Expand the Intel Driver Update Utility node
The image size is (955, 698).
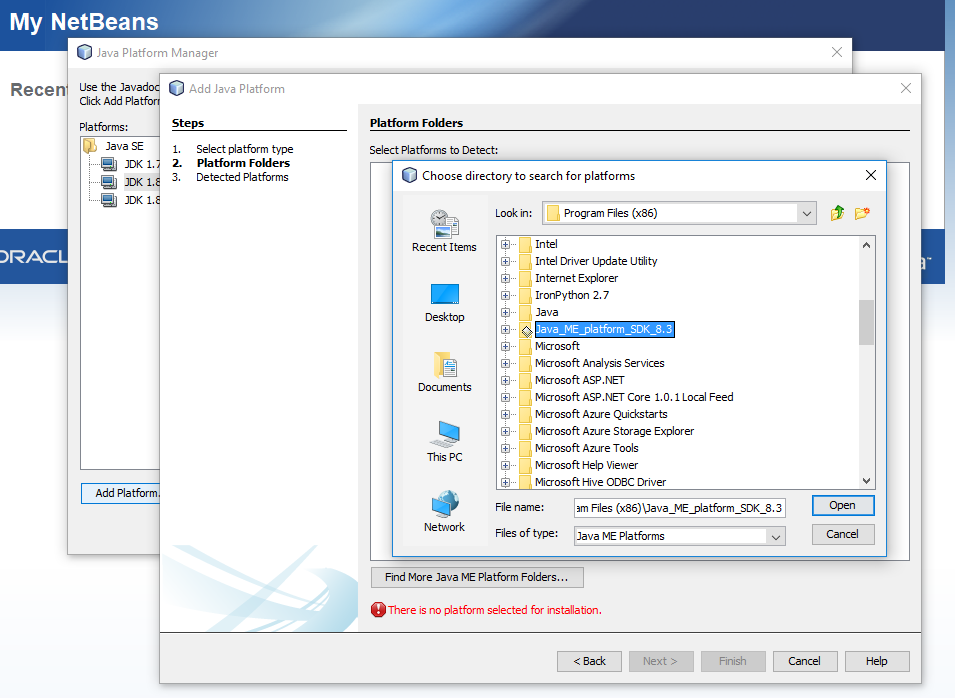[505, 261]
